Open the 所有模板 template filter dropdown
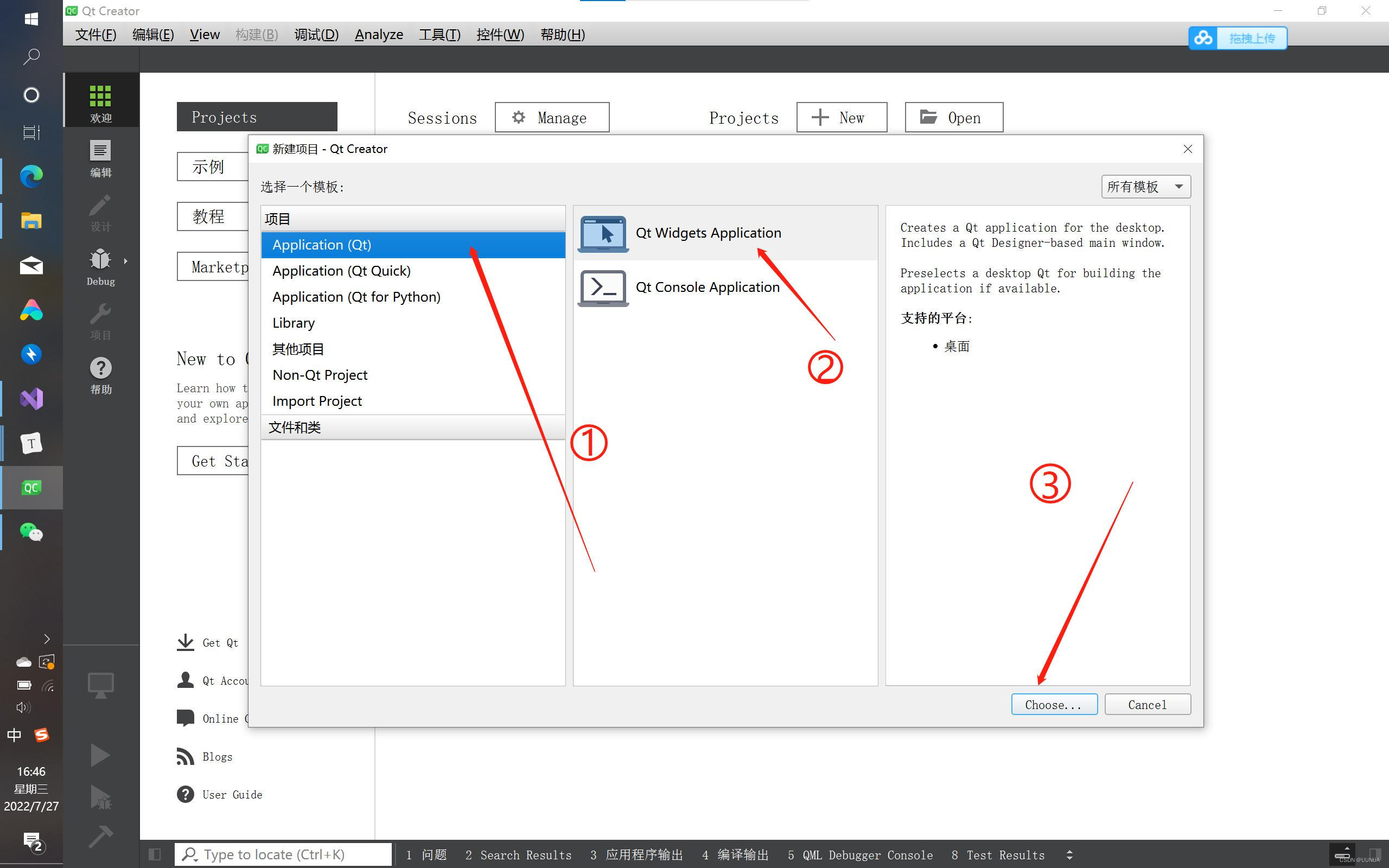Viewport: 1389px width, 868px height. point(1145,187)
